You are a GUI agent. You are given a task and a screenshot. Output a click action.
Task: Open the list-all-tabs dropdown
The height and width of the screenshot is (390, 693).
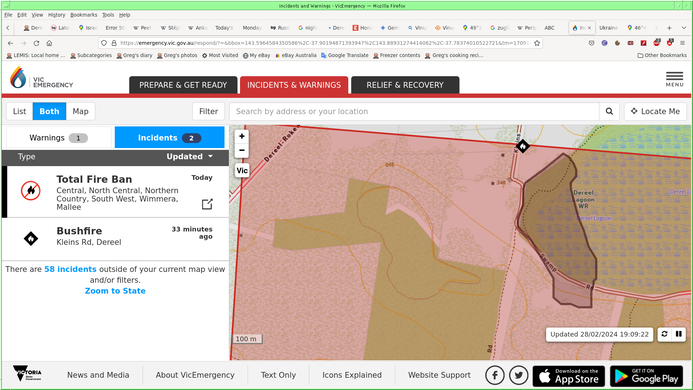tap(684, 27)
